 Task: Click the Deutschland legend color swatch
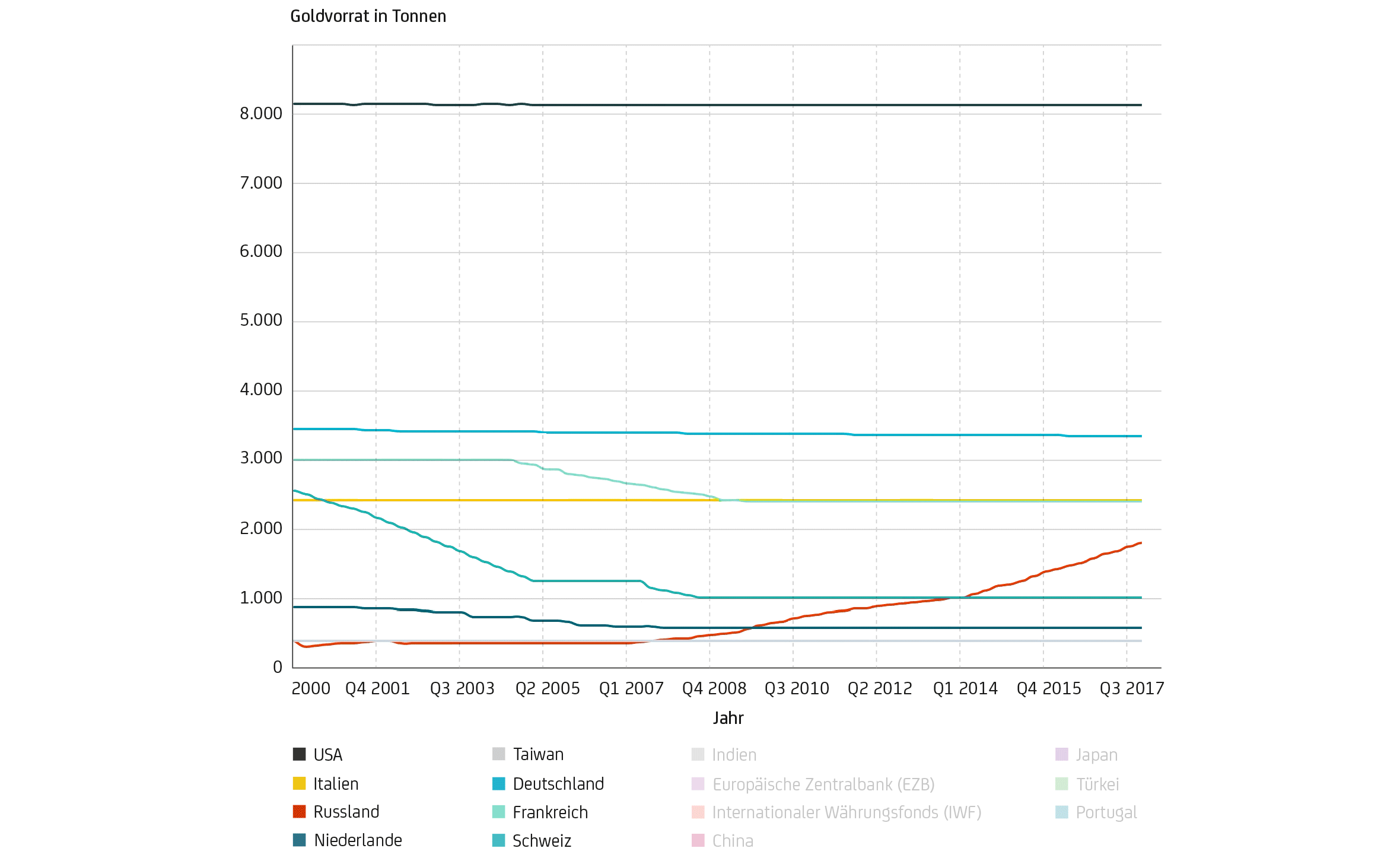click(x=499, y=783)
